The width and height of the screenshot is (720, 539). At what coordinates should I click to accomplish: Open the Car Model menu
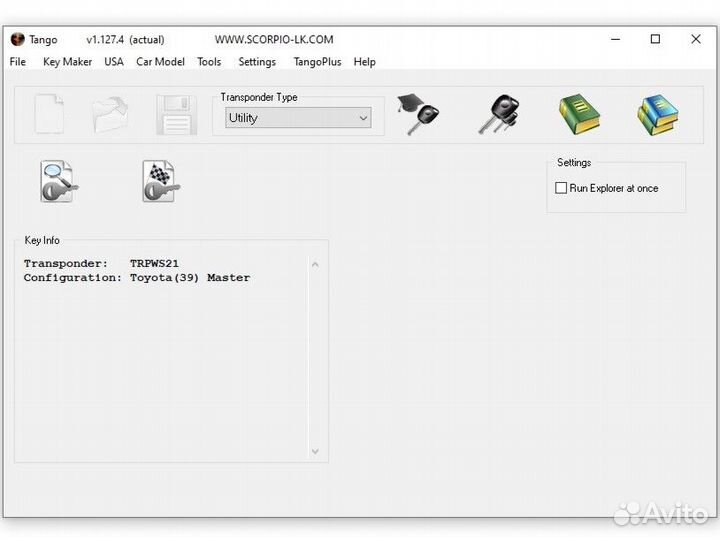tap(160, 62)
